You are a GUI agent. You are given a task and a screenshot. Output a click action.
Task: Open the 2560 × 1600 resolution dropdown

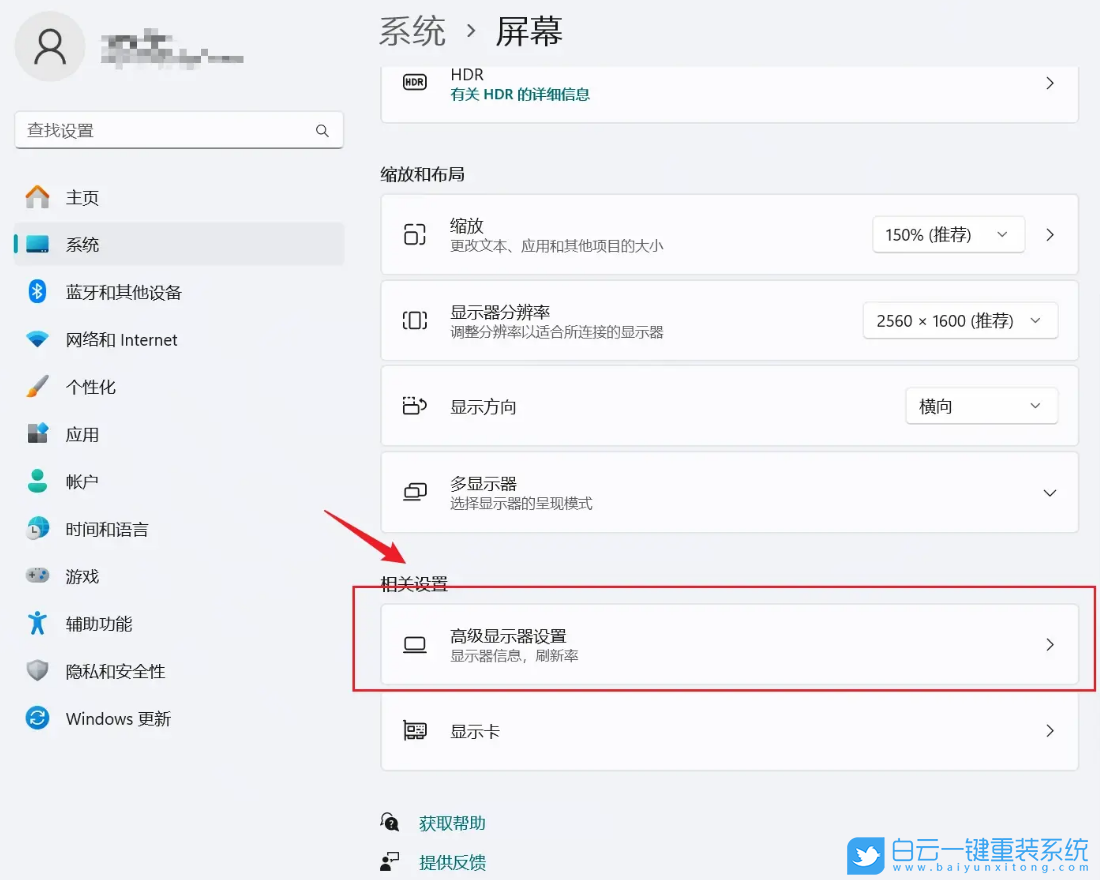pos(959,320)
